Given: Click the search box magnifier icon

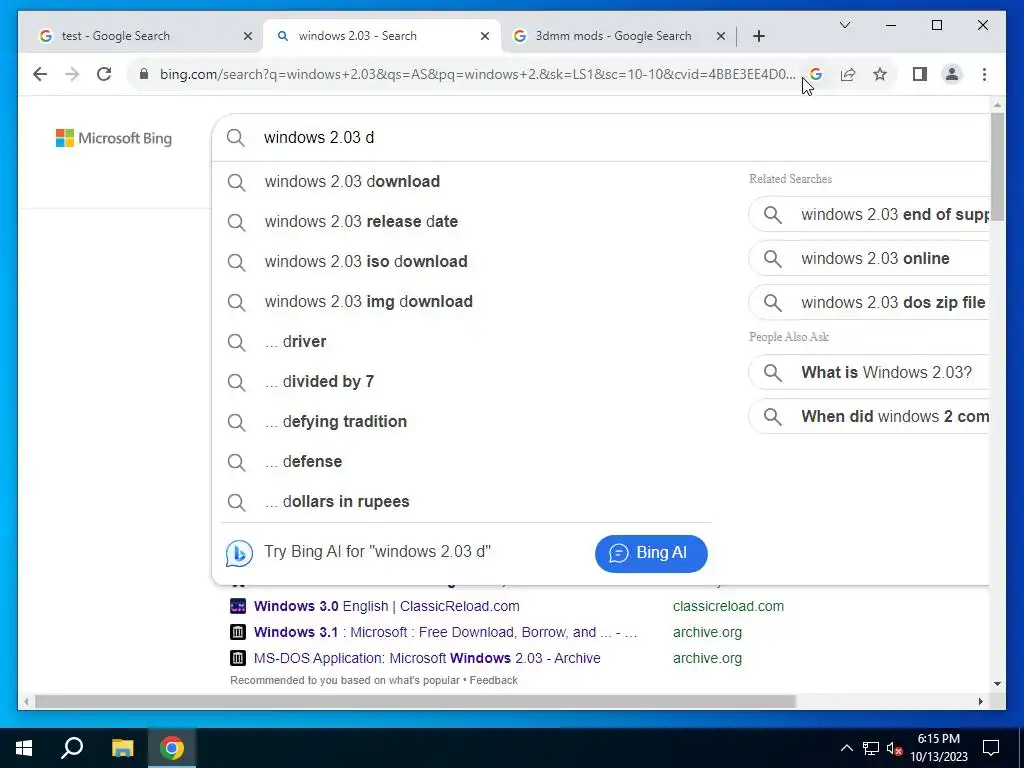Looking at the screenshot, I should [x=236, y=137].
